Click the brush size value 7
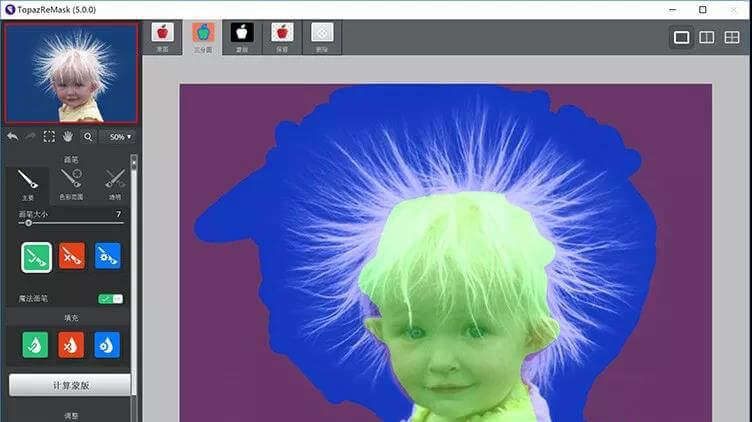Viewport: 752px width, 422px height. [118, 214]
